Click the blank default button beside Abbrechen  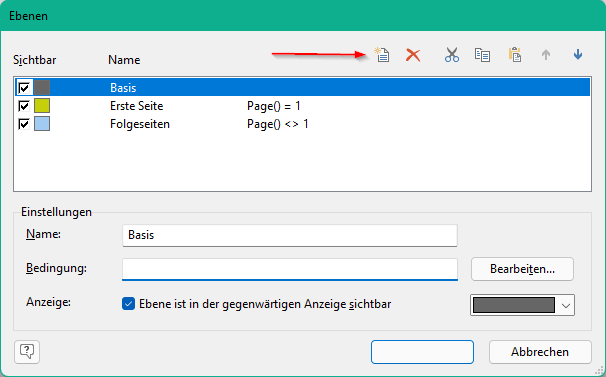tap(422, 352)
